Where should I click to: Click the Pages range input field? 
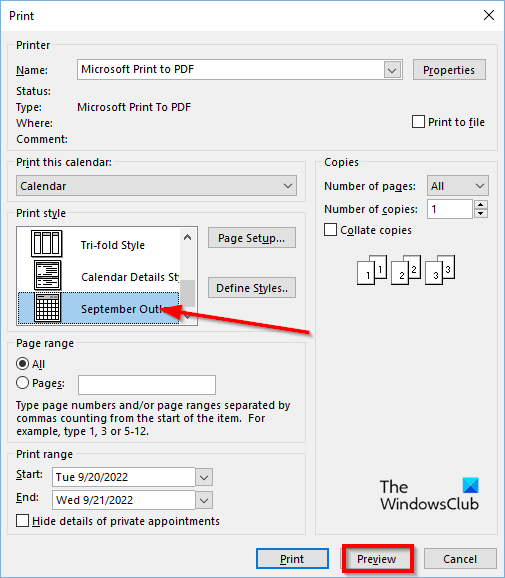(147, 385)
